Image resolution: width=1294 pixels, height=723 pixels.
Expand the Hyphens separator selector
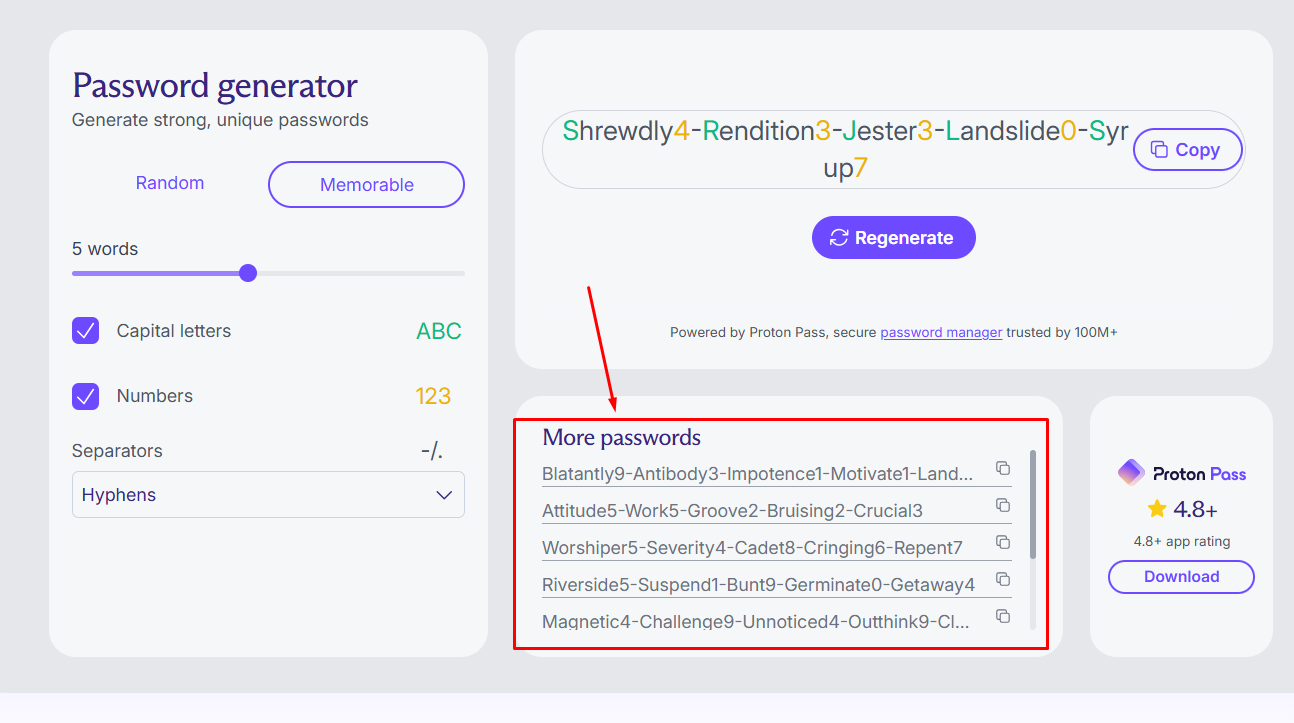[x=268, y=494]
